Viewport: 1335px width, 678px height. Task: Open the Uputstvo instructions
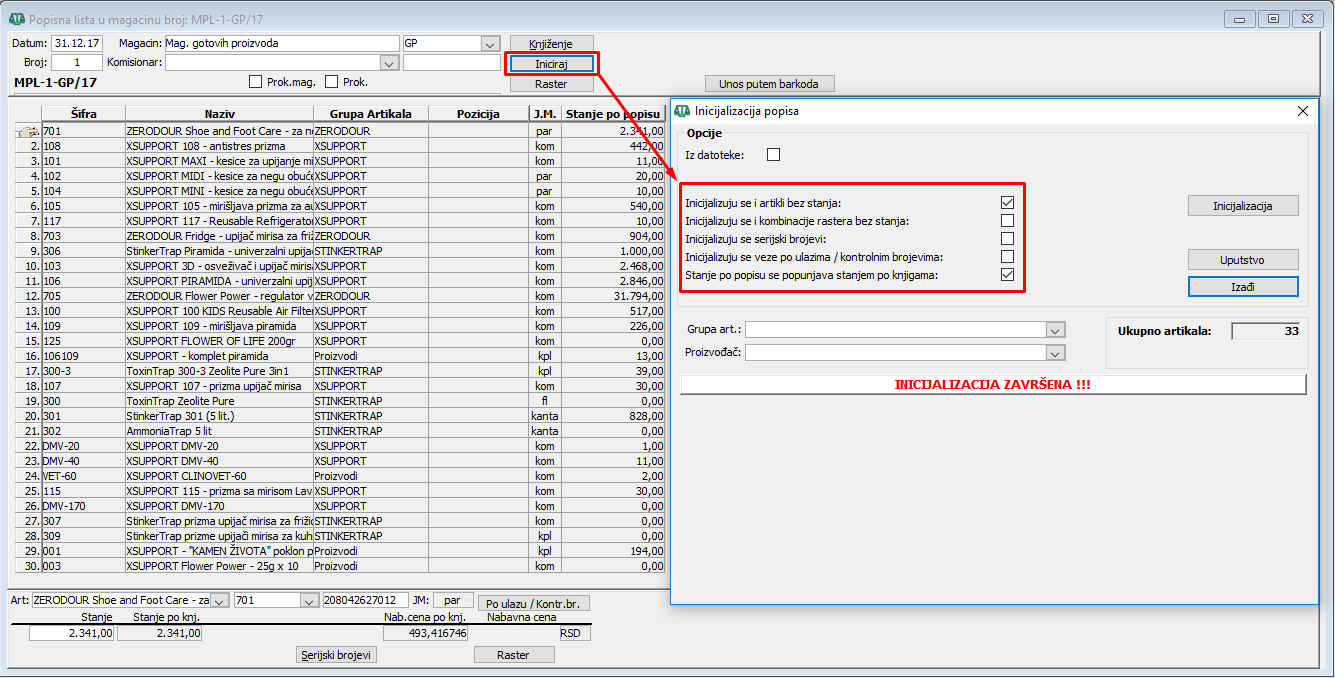1243,260
